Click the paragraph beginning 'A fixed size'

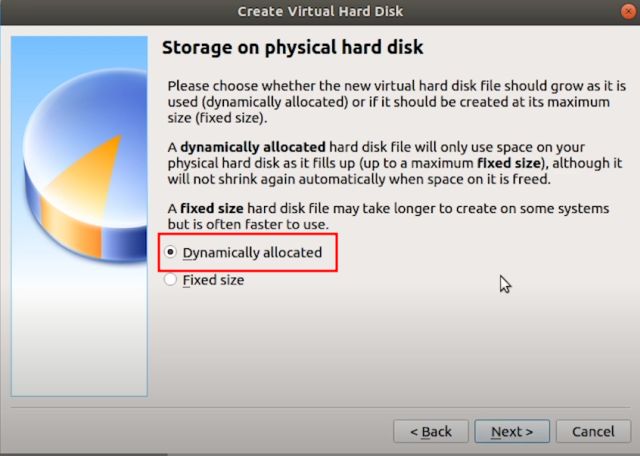pos(390,215)
